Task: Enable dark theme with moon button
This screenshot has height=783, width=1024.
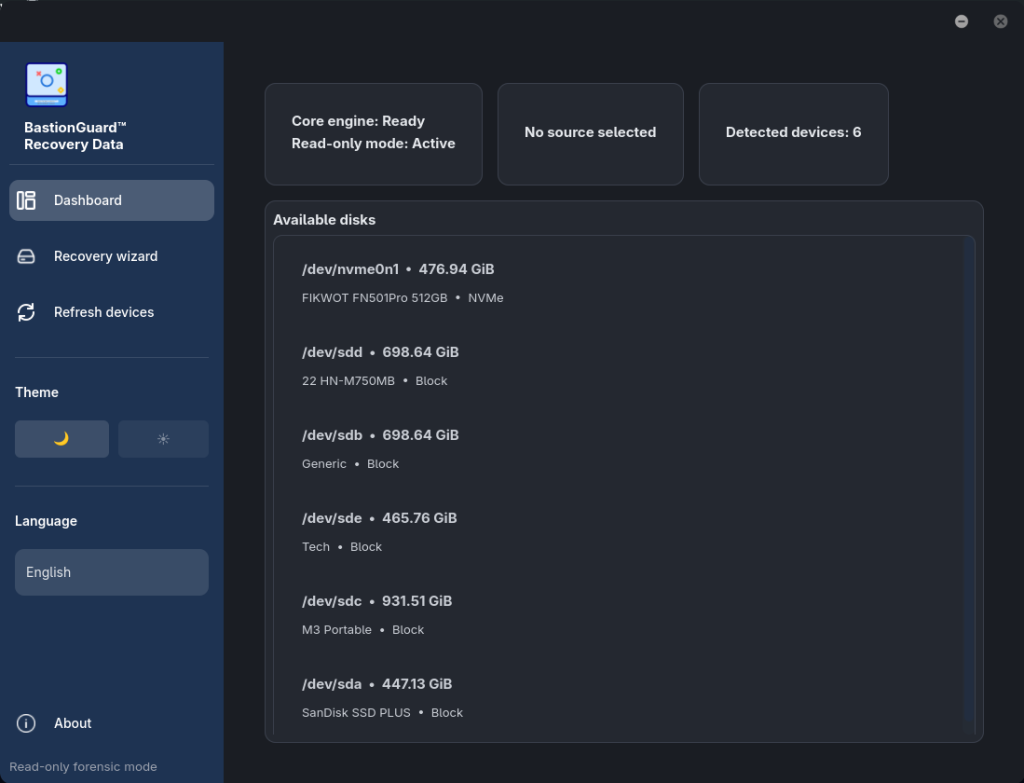Action: [x=62, y=439]
